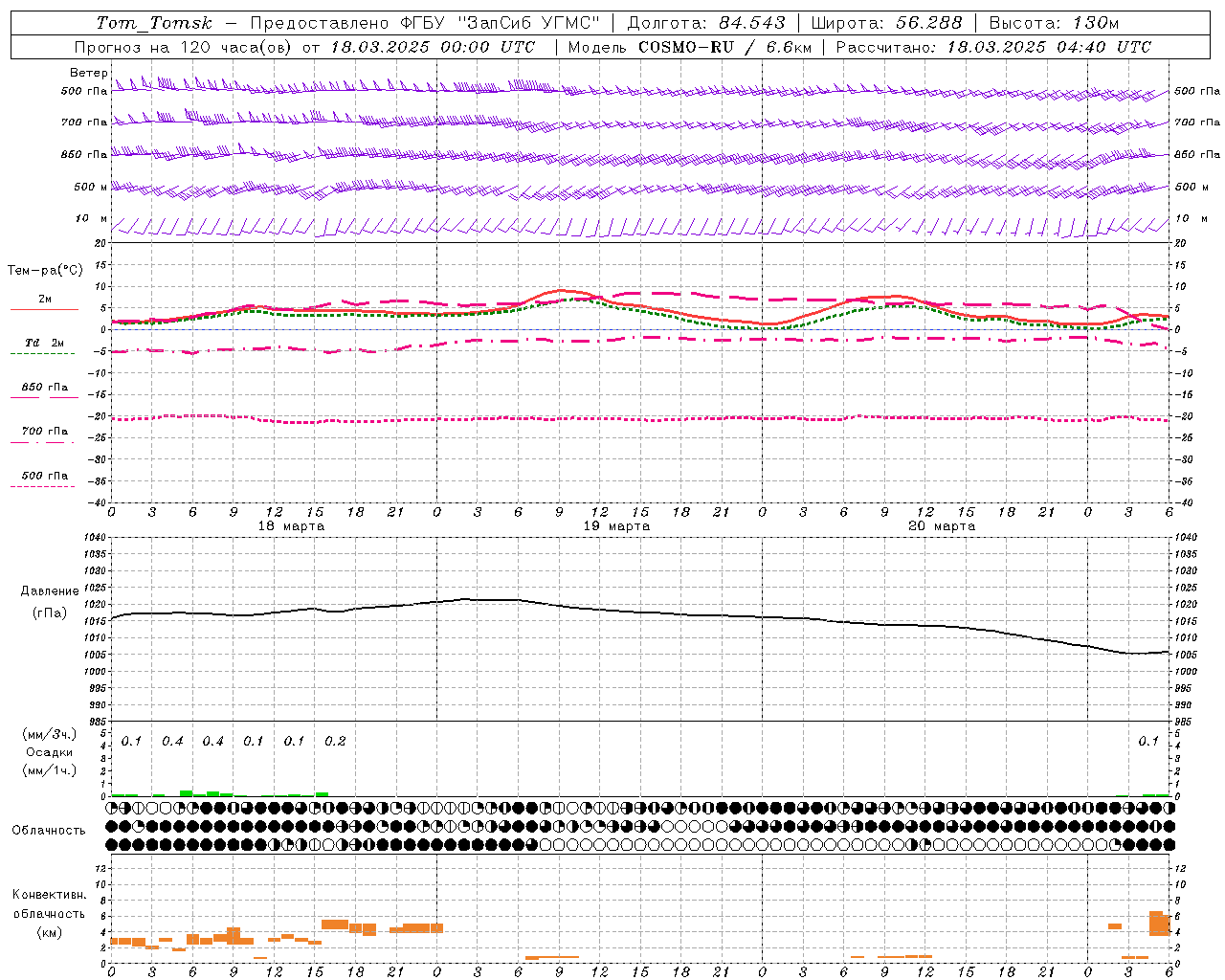The width and height of the screenshot is (1225, 980).
Task: Click the Давление chart label
Action: pyautogui.click(x=50, y=591)
